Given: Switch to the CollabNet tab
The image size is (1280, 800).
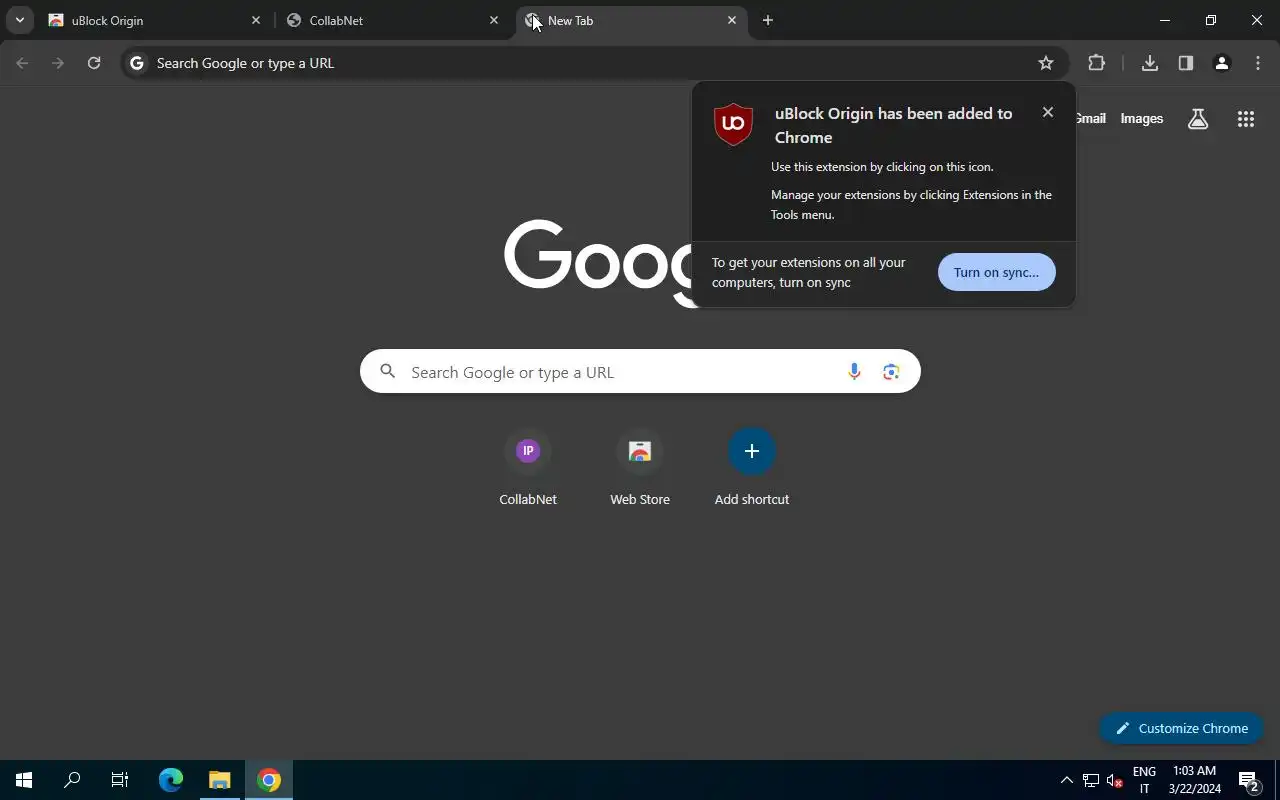Looking at the screenshot, I should 393,20.
